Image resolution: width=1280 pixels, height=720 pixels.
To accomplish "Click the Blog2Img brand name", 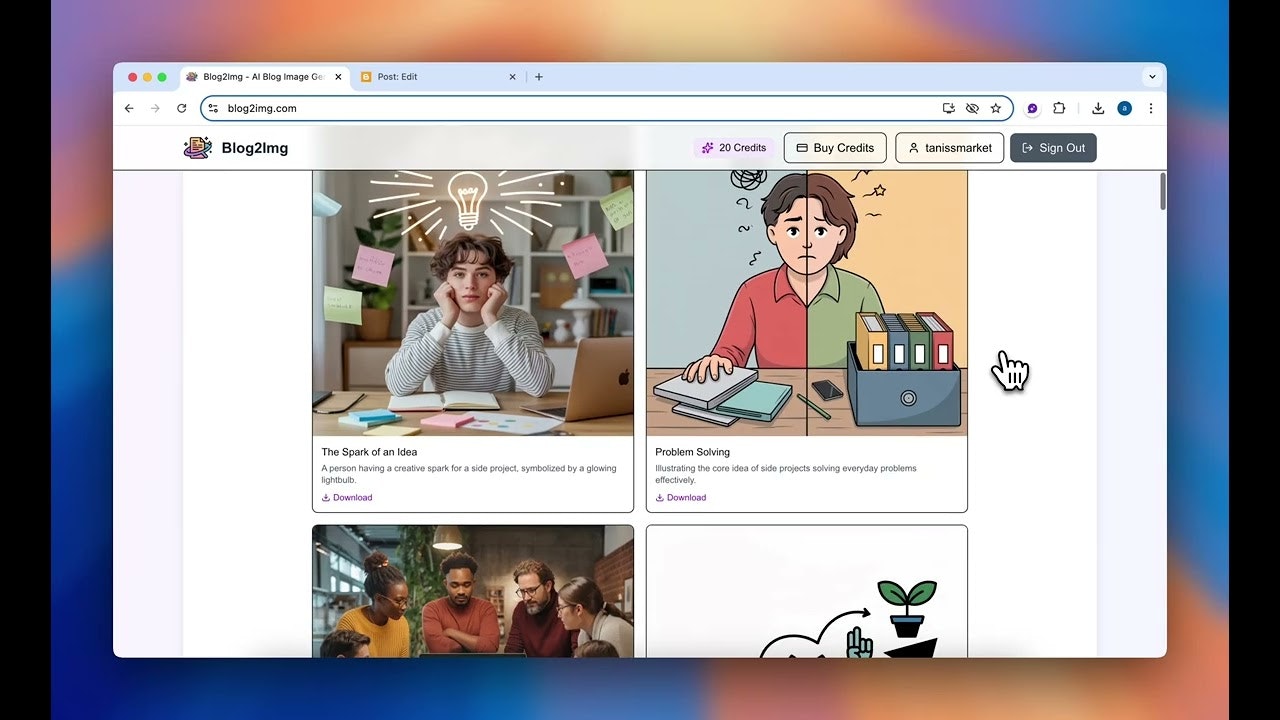I will tap(255, 148).
